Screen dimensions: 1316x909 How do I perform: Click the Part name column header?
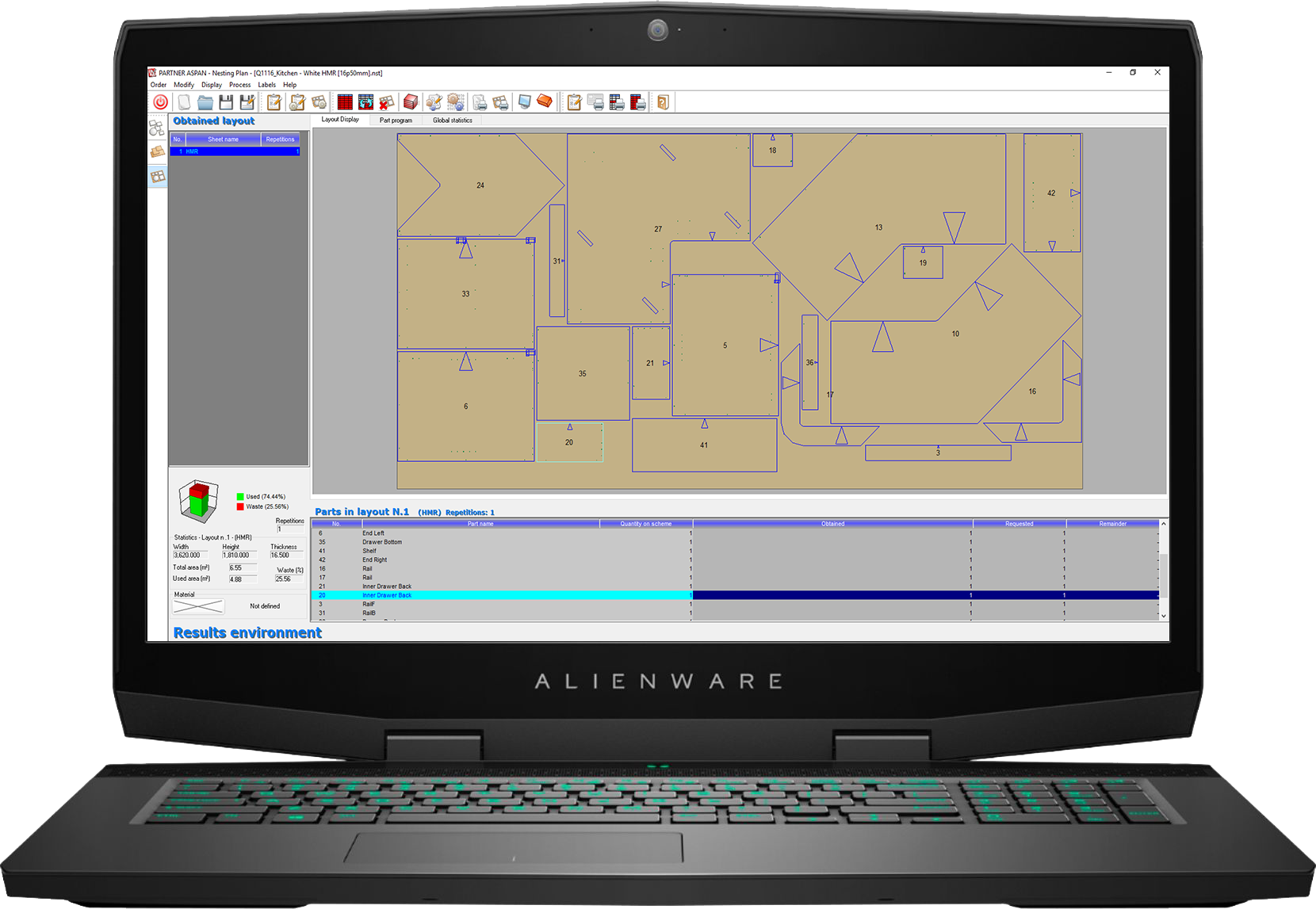tap(480, 524)
